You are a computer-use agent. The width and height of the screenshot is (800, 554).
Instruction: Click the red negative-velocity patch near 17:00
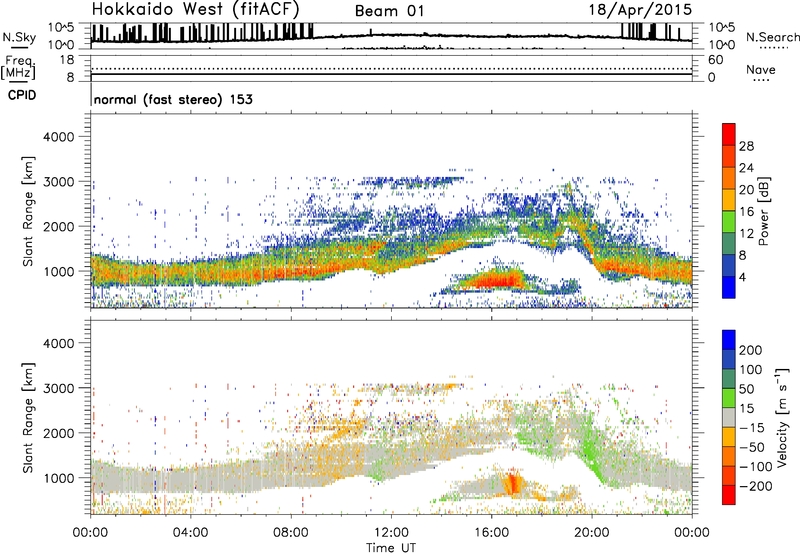(512, 483)
